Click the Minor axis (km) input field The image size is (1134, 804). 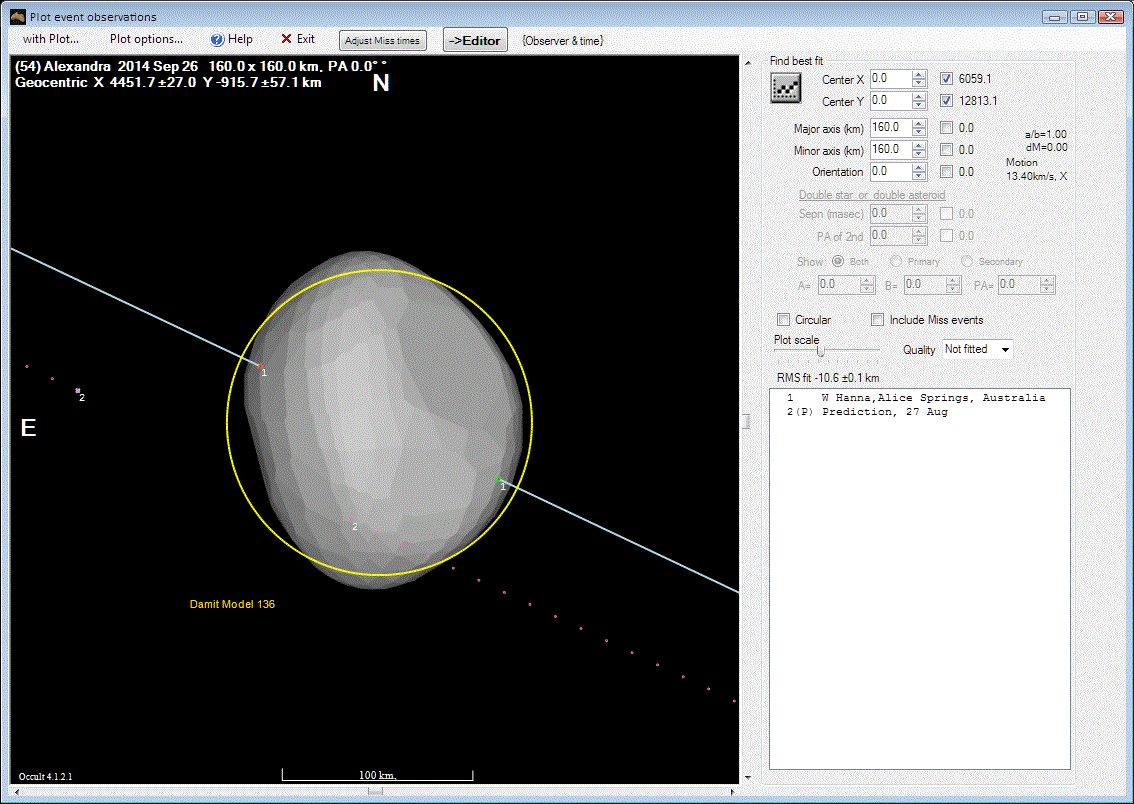[891, 150]
